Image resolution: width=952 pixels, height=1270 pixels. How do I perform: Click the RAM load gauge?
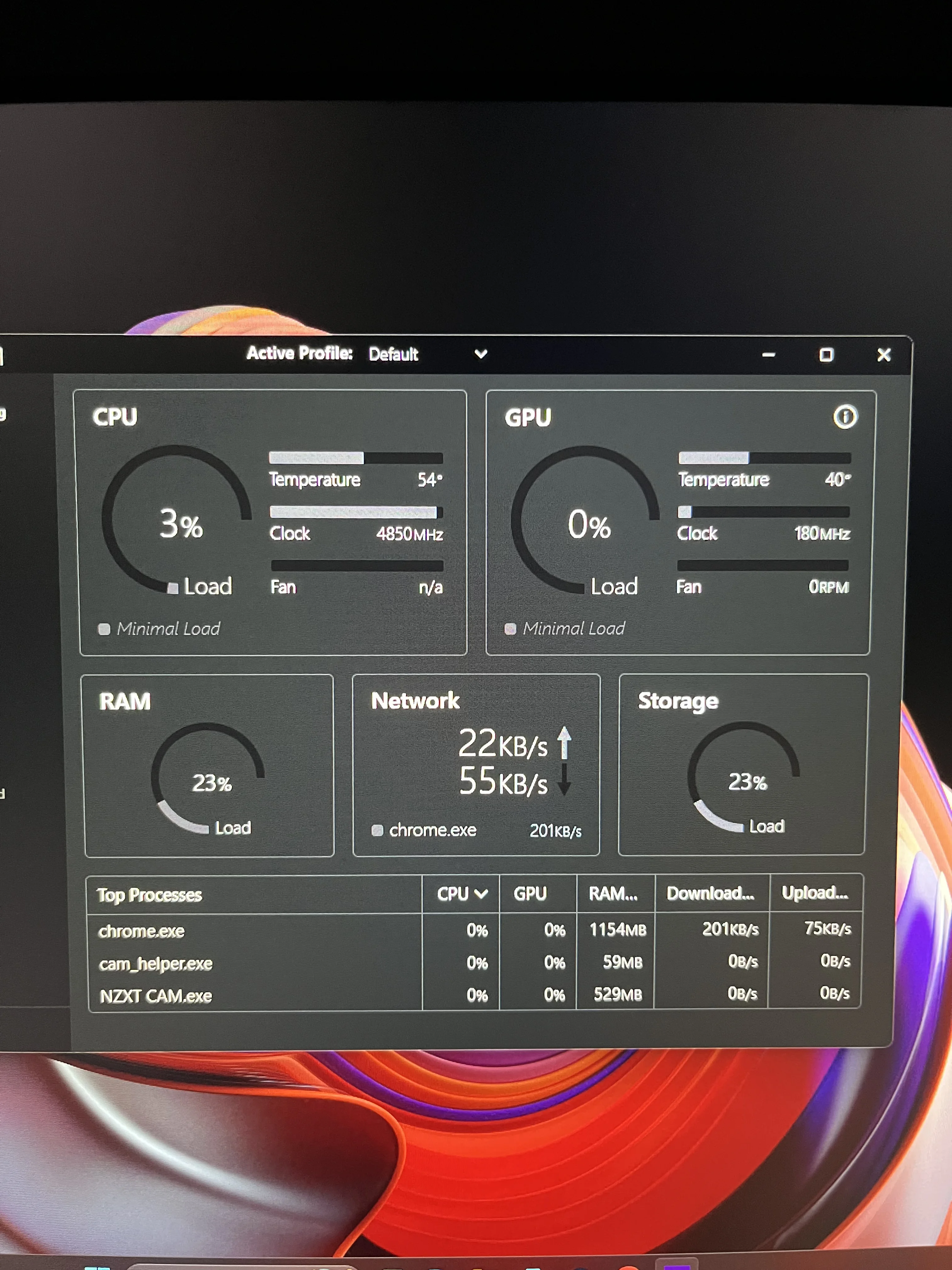[208, 778]
